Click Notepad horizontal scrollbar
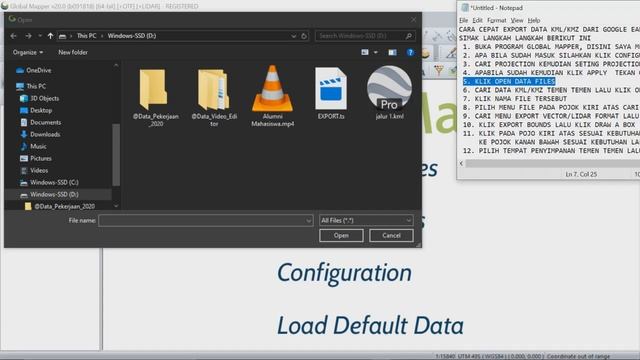This screenshot has height=360, width=640. (x=553, y=164)
